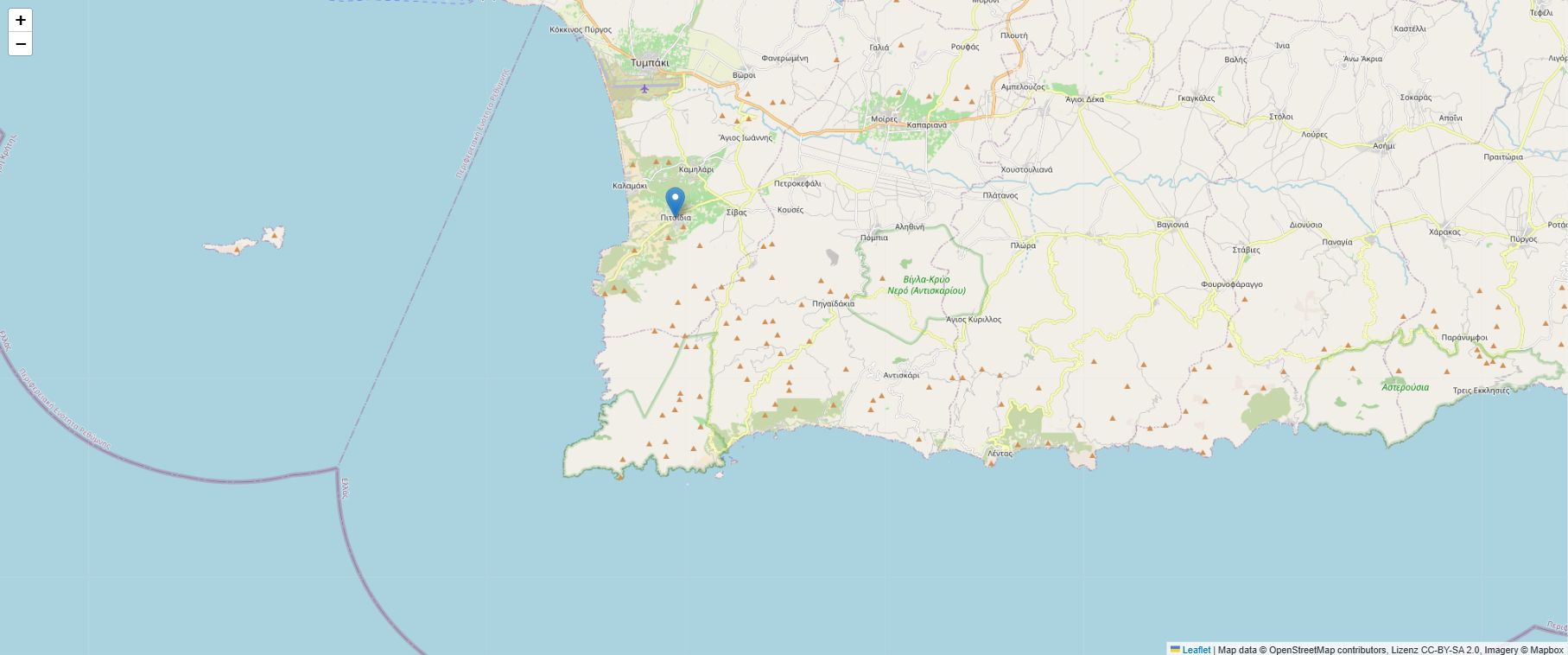
Task: Open the Leaflet attribution link
Action: (x=1197, y=650)
